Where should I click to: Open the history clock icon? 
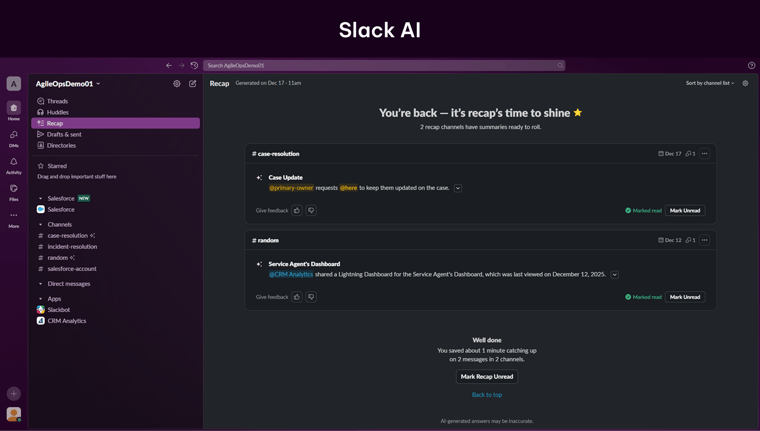click(194, 65)
